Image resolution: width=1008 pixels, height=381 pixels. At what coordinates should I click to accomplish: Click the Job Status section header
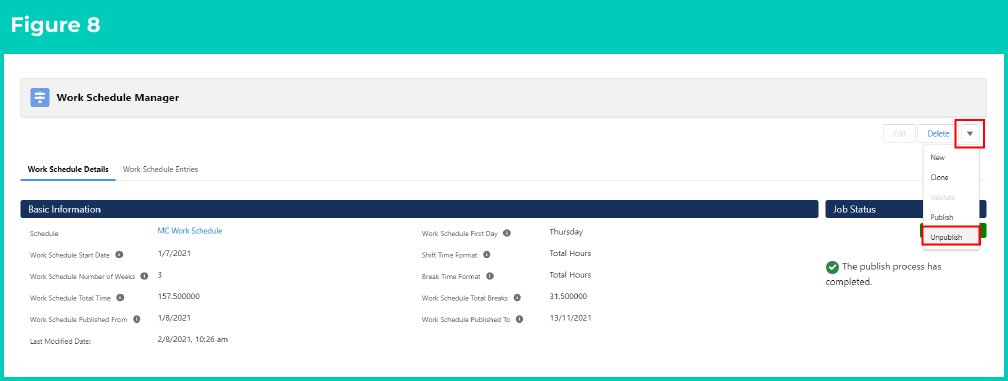click(905, 209)
